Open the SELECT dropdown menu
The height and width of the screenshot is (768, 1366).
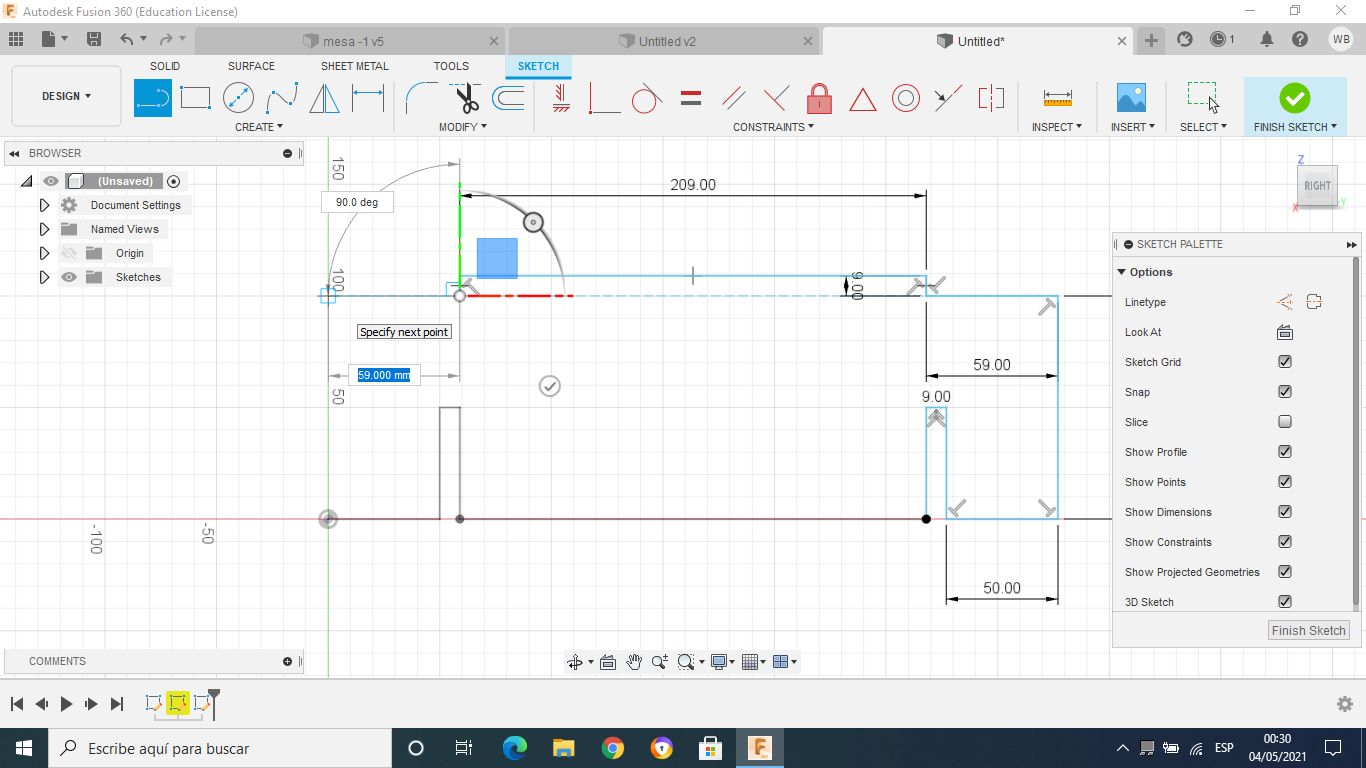pos(1203,127)
